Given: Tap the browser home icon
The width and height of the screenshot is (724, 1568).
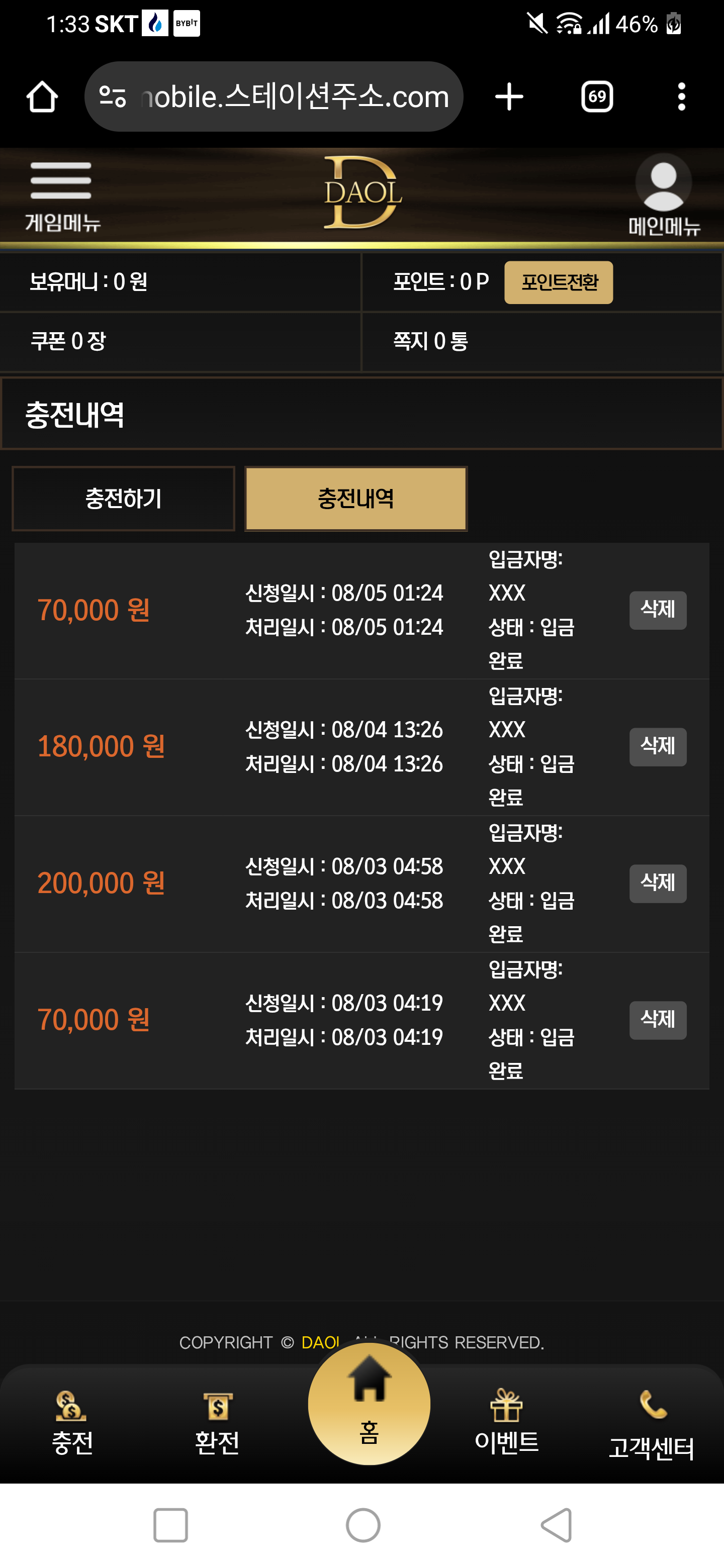Looking at the screenshot, I should pos(42,97).
